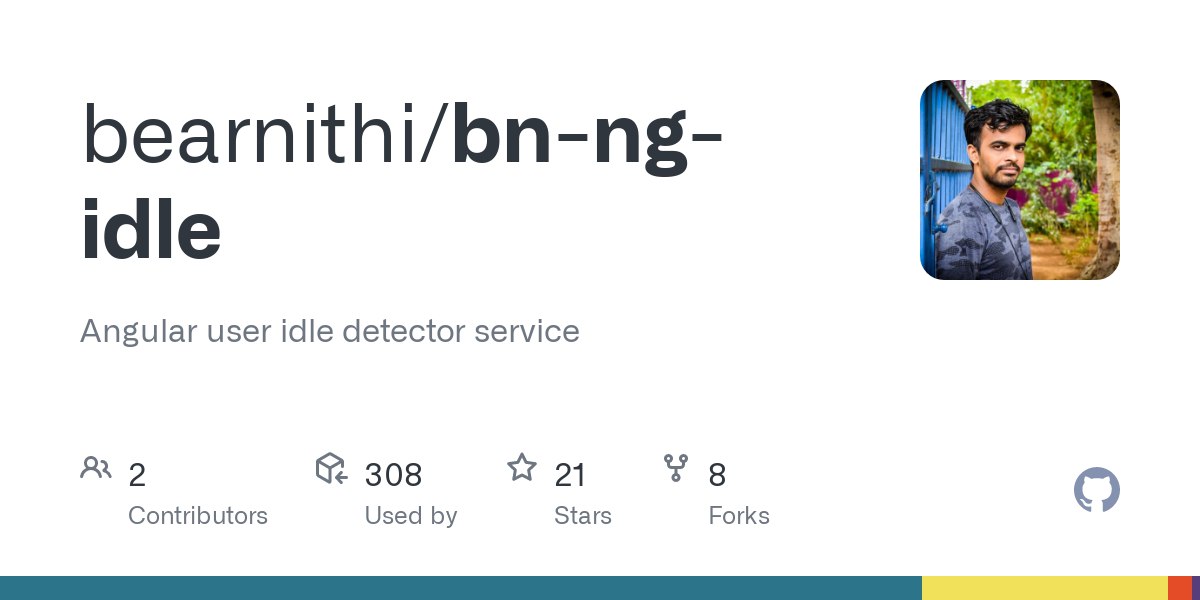Click the "Stars" label
The image size is (1200, 600).
tap(583, 516)
